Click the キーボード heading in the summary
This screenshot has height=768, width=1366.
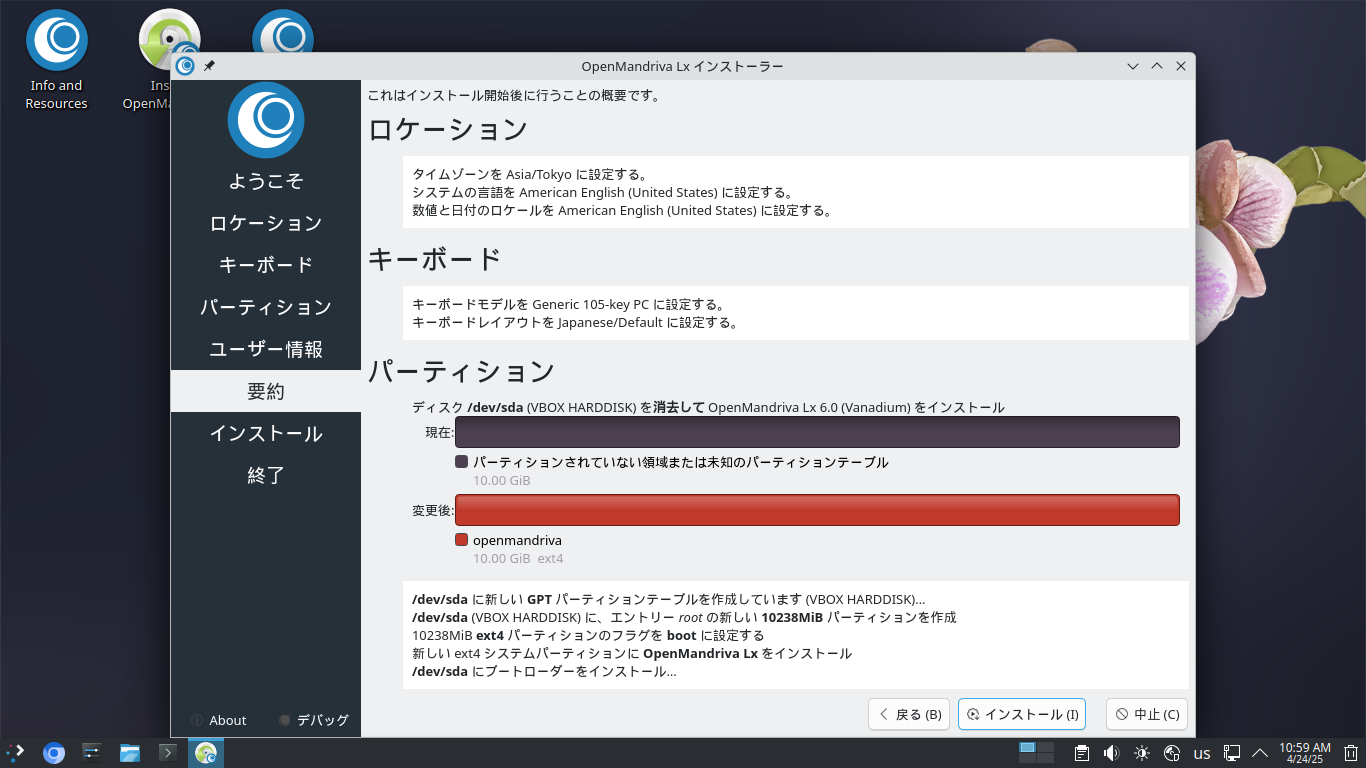point(435,259)
